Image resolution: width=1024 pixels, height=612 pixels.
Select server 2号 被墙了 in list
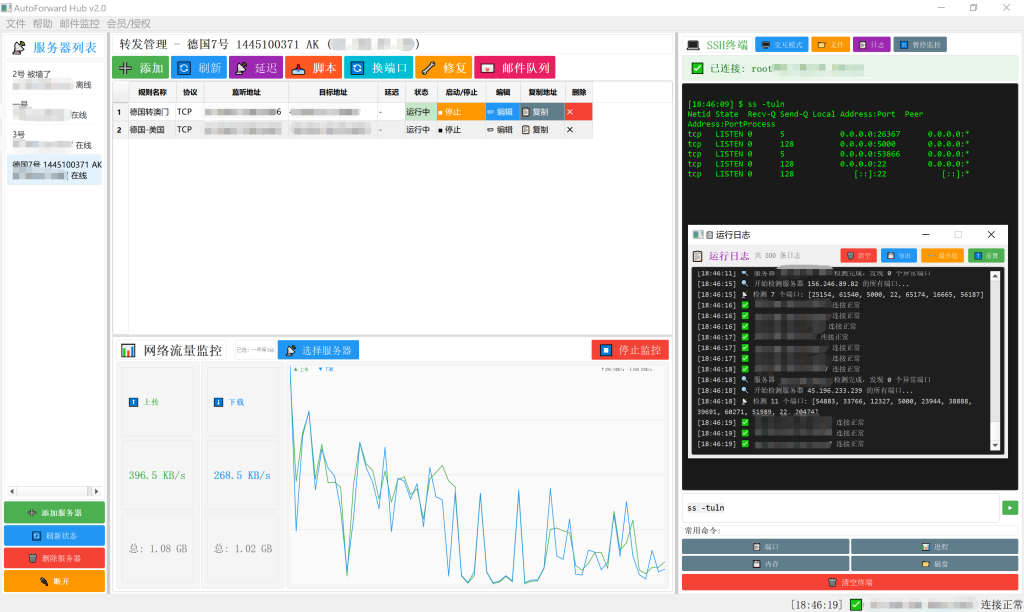point(55,79)
